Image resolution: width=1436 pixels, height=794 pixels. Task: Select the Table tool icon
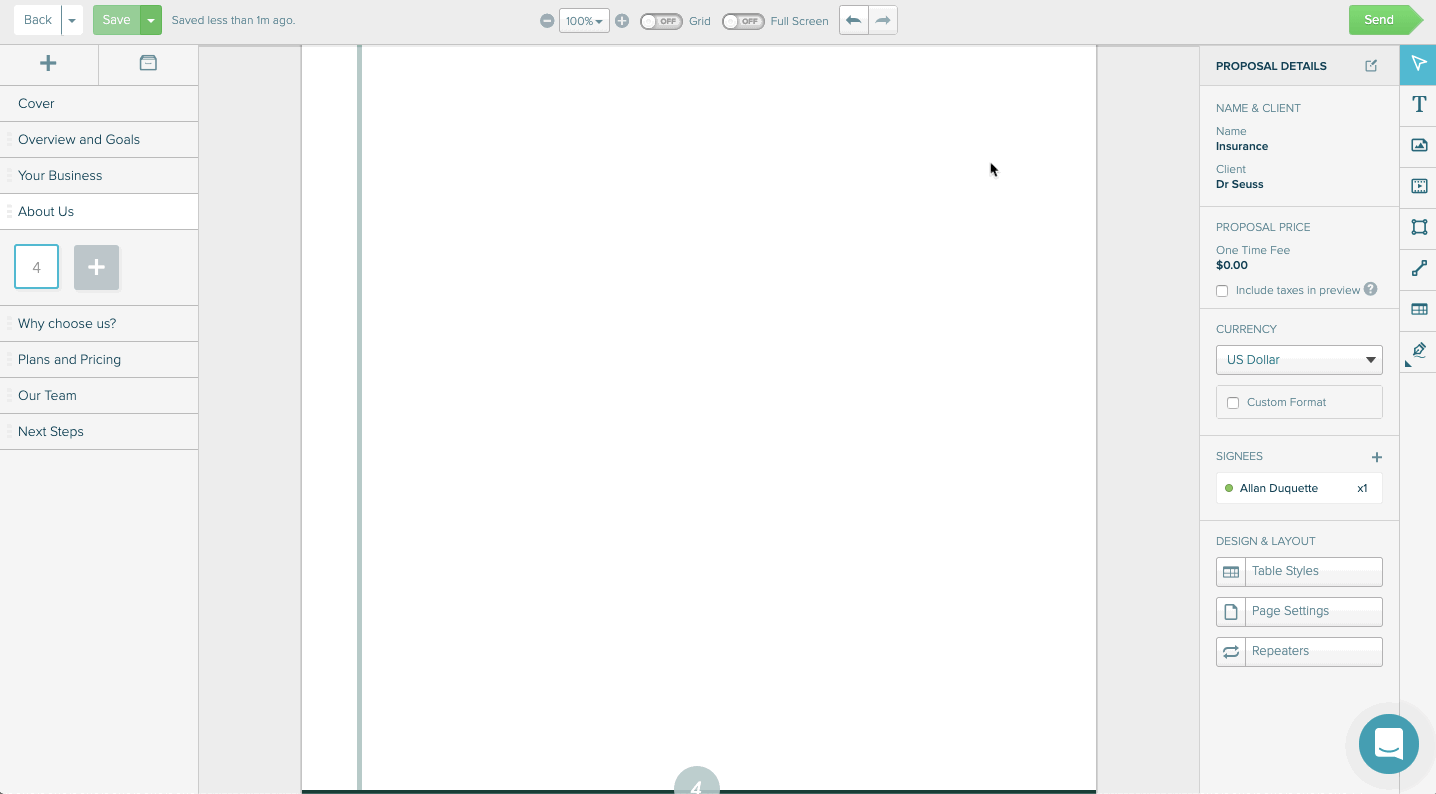(x=1418, y=309)
